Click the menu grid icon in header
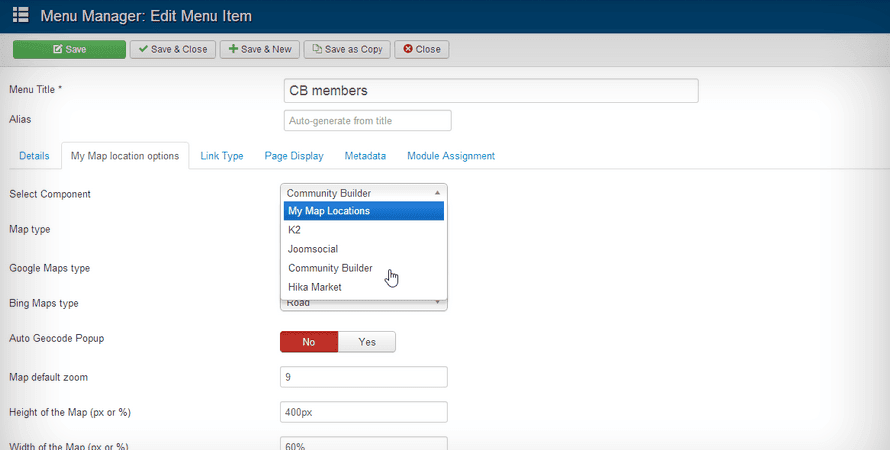Viewport: 890px width, 450px height. 20,15
